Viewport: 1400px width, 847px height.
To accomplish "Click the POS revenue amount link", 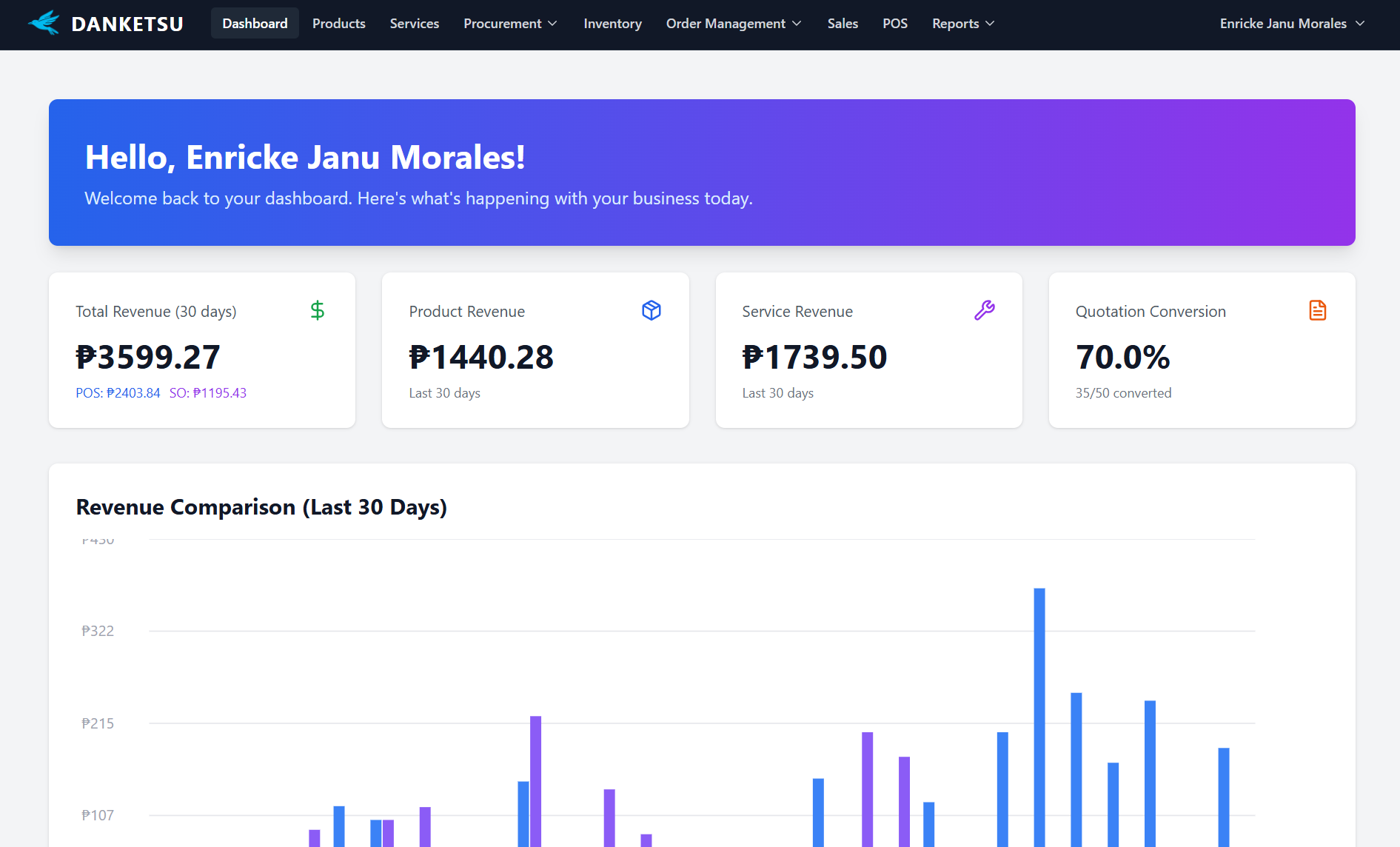I will tap(118, 393).
